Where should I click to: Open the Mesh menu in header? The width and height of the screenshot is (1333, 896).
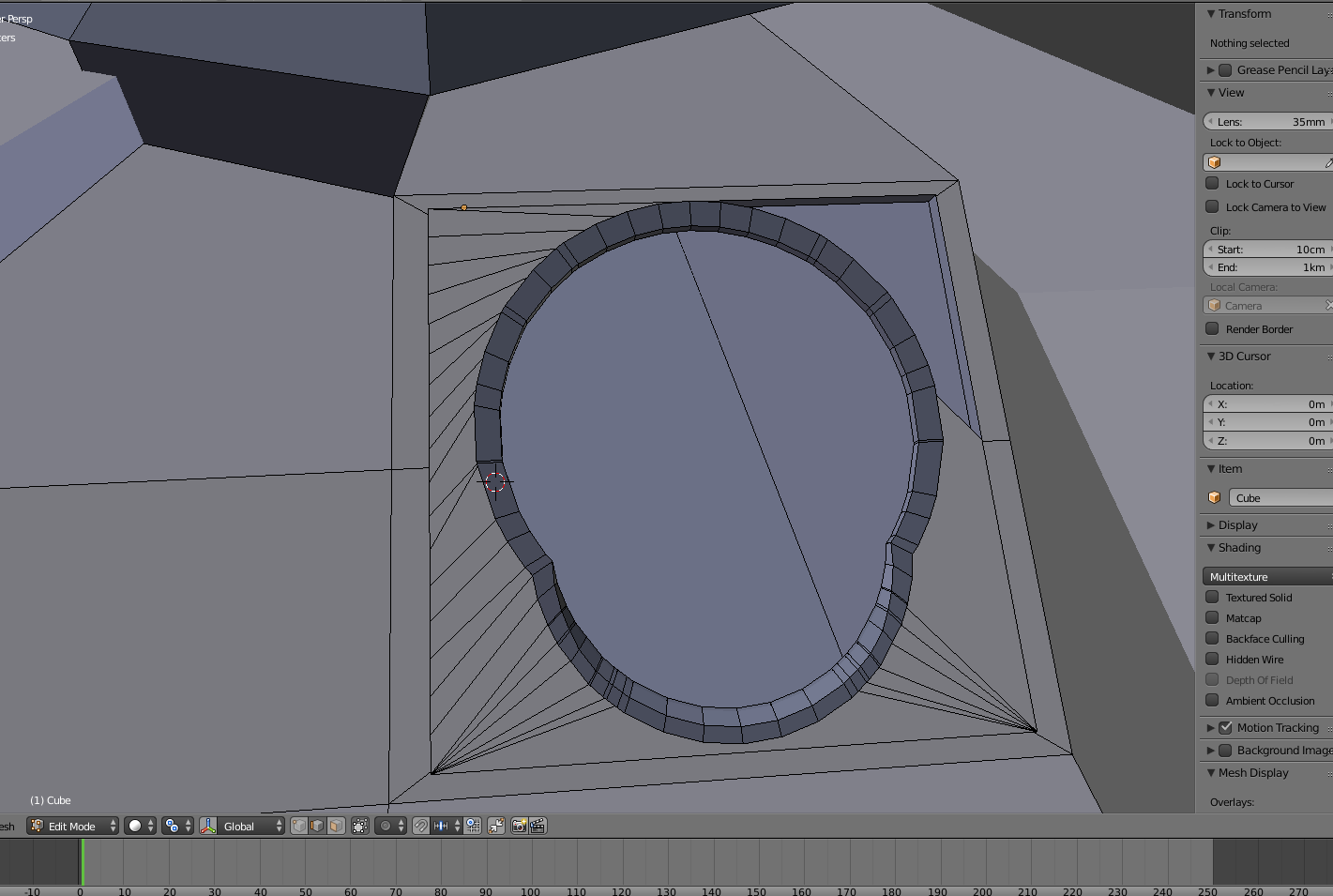(8, 826)
